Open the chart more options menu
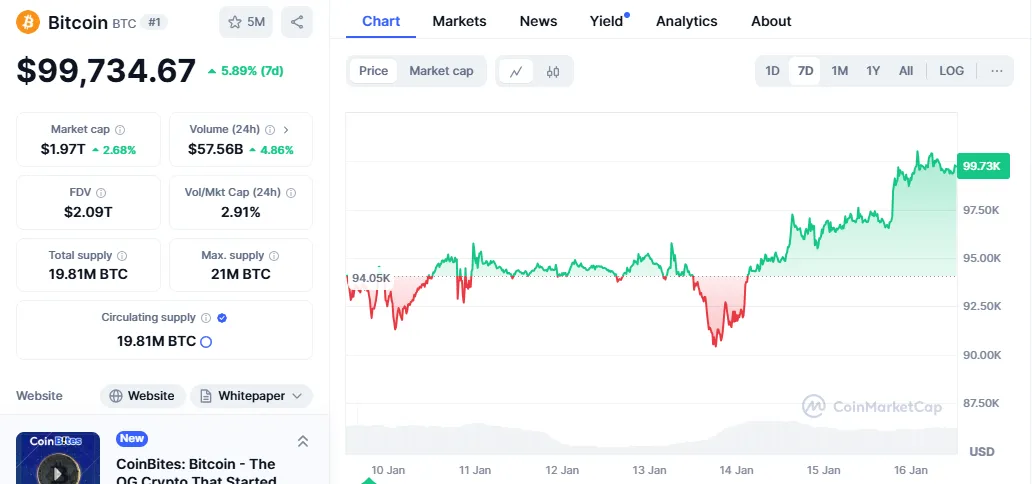Screen dimensions: 1032x484 [996, 71]
